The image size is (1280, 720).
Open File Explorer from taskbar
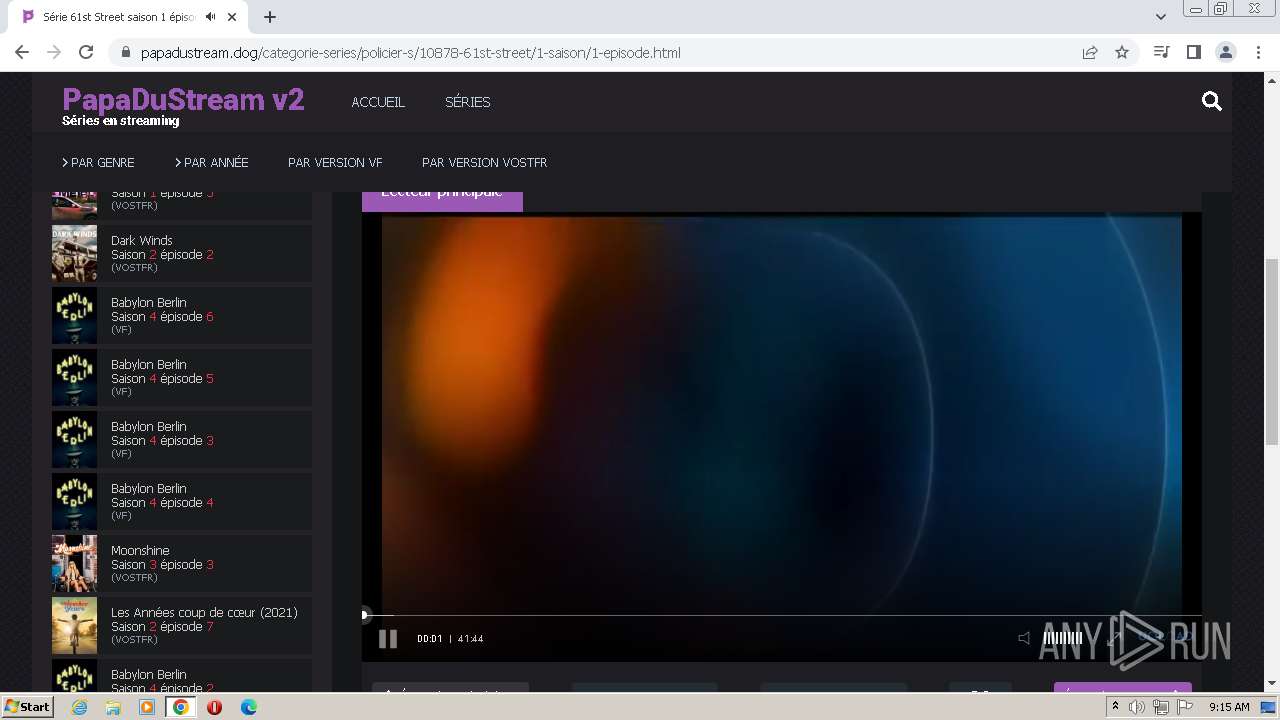[113, 707]
